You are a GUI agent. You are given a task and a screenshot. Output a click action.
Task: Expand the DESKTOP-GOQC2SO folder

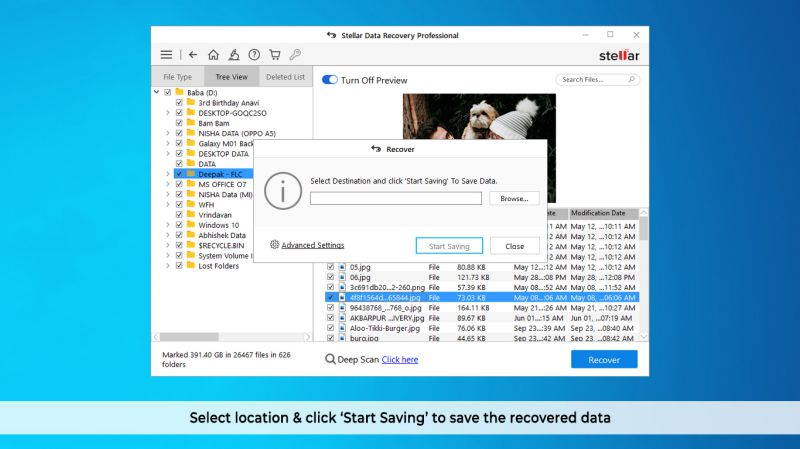point(168,113)
